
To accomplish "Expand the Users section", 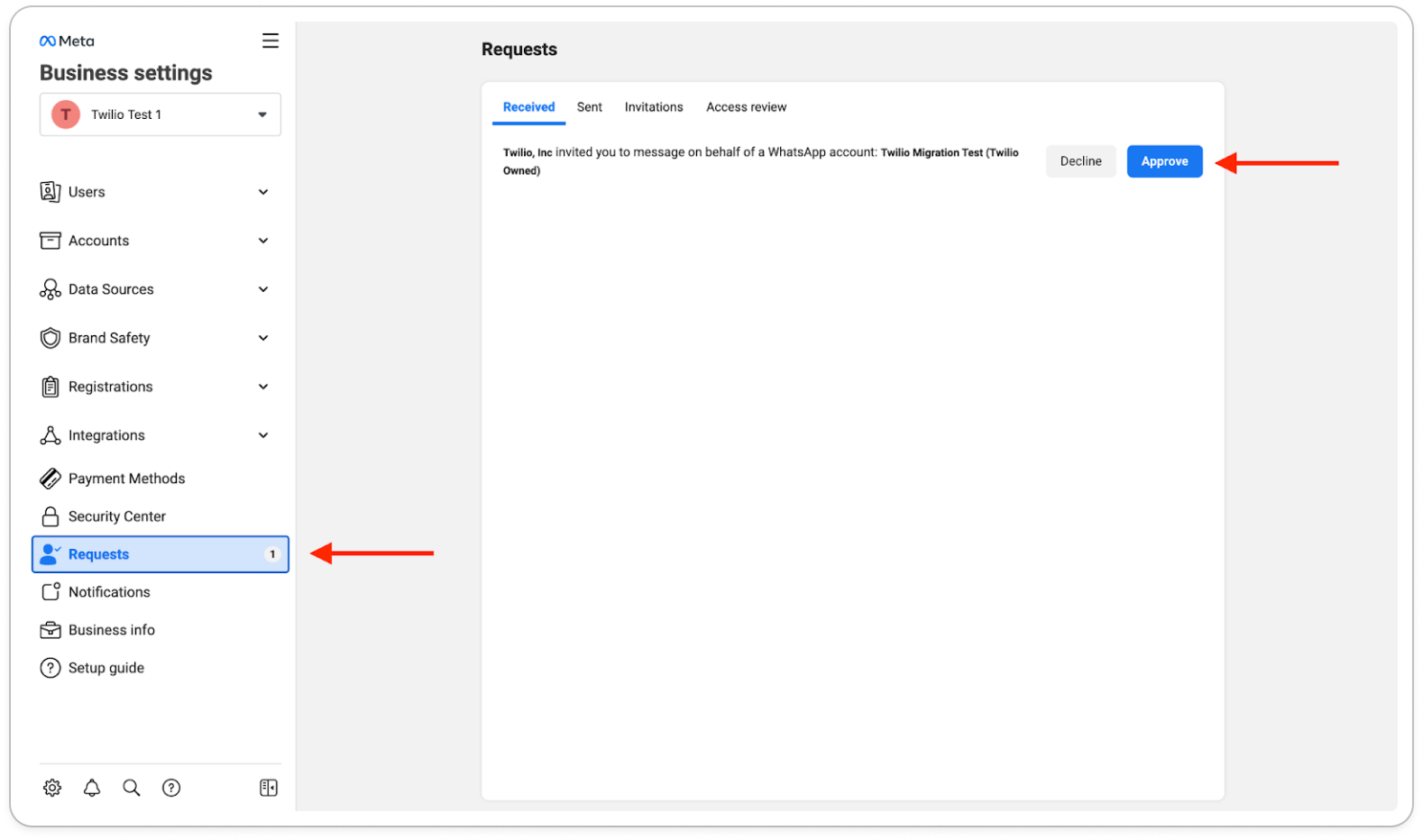I will click(x=155, y=192).
